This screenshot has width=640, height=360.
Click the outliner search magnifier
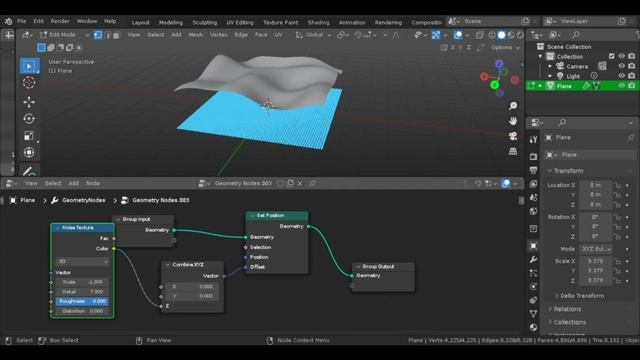(x=576, y=35)
